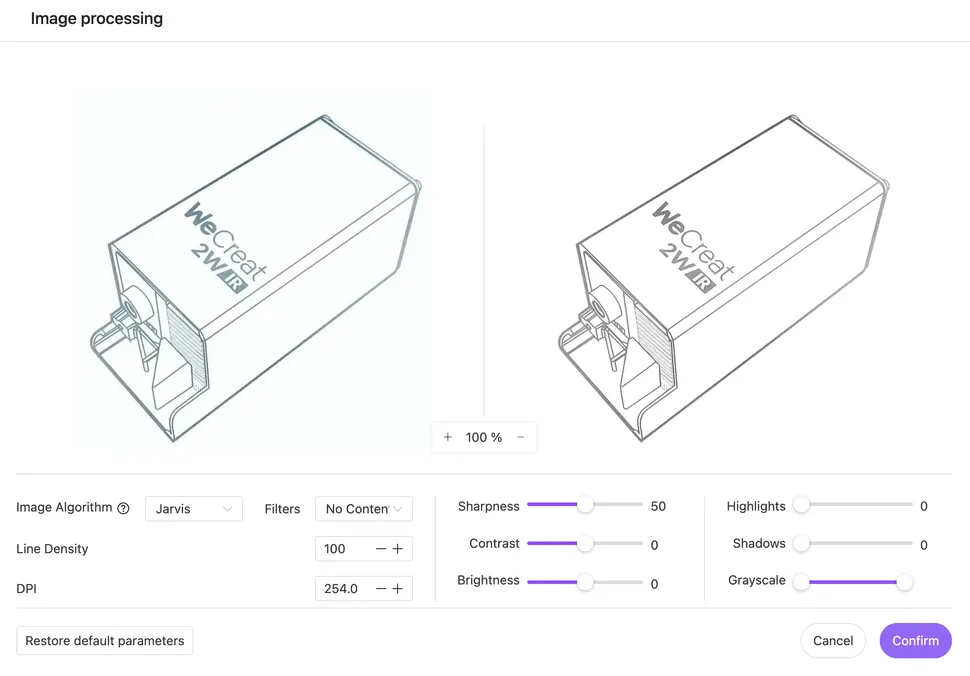This screenshot has height=676, width=970.
Task: Click the Contrast slider handle
Action: click(585, 544)
